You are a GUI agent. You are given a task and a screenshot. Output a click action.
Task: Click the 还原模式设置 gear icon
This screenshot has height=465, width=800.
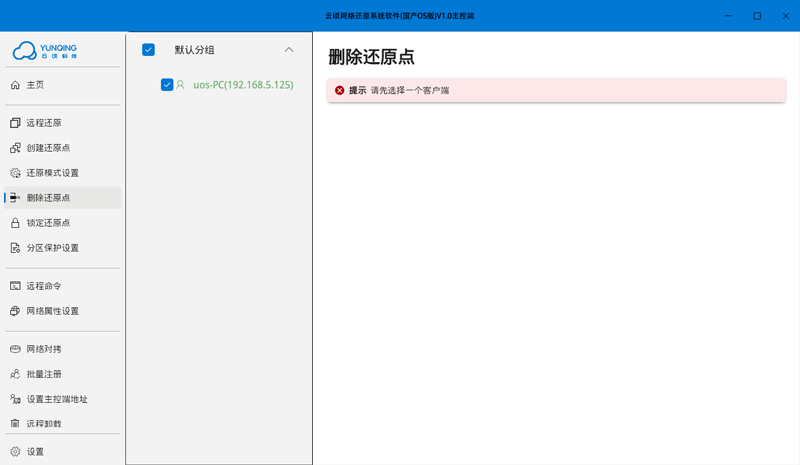(15, 173)
